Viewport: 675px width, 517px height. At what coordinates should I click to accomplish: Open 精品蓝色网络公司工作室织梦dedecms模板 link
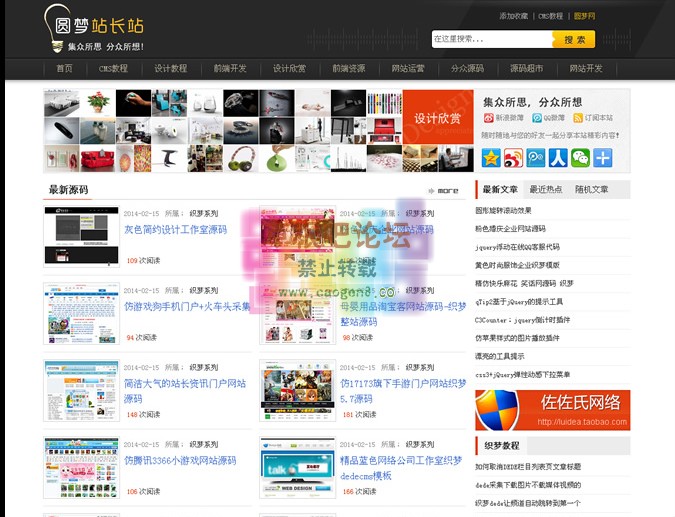click(401, 468)
